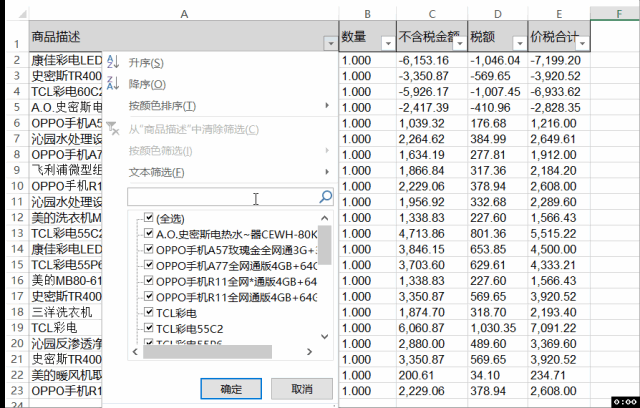Select column D header

[498, 14]
